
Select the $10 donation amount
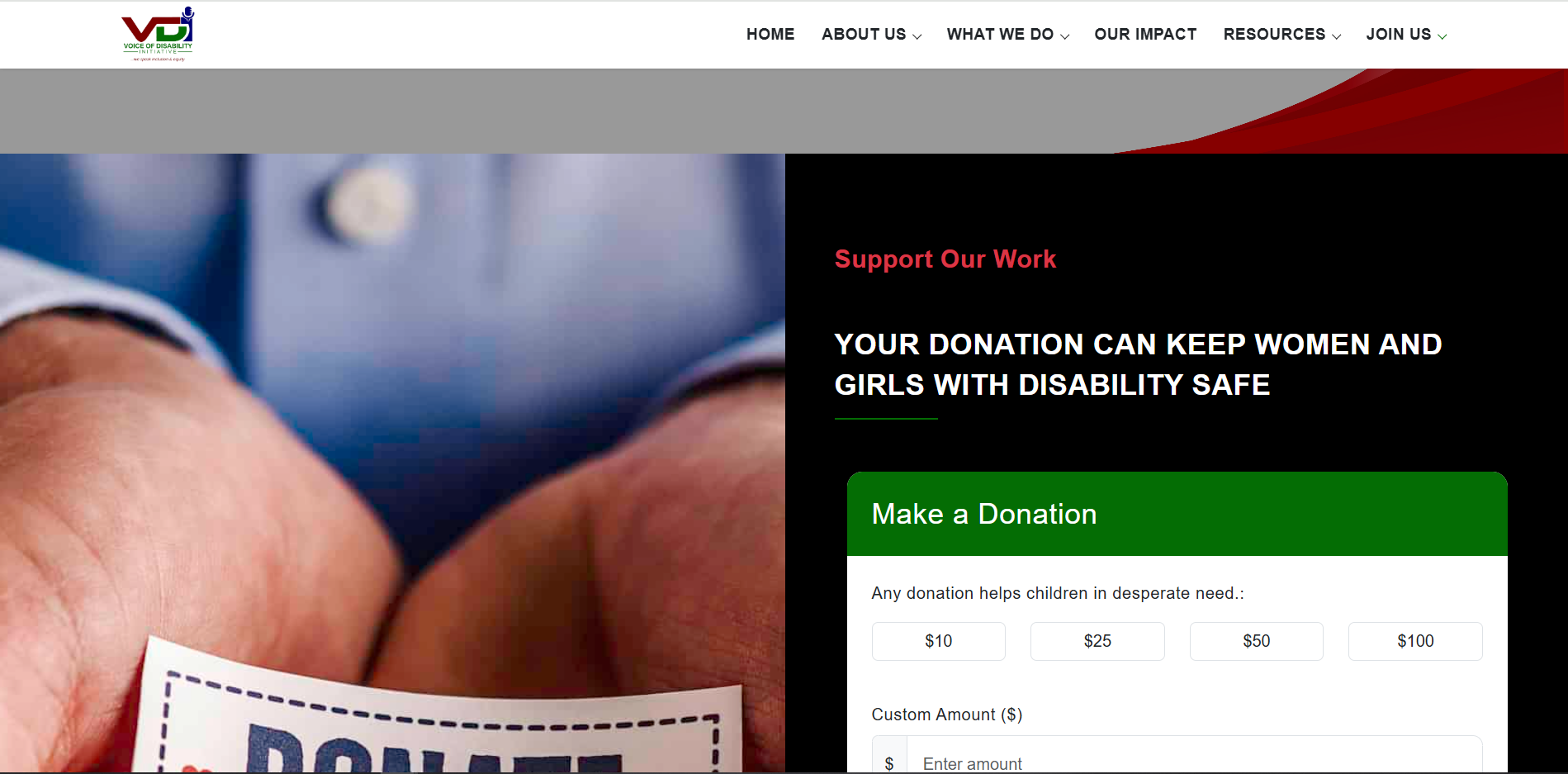coord(939,641)
